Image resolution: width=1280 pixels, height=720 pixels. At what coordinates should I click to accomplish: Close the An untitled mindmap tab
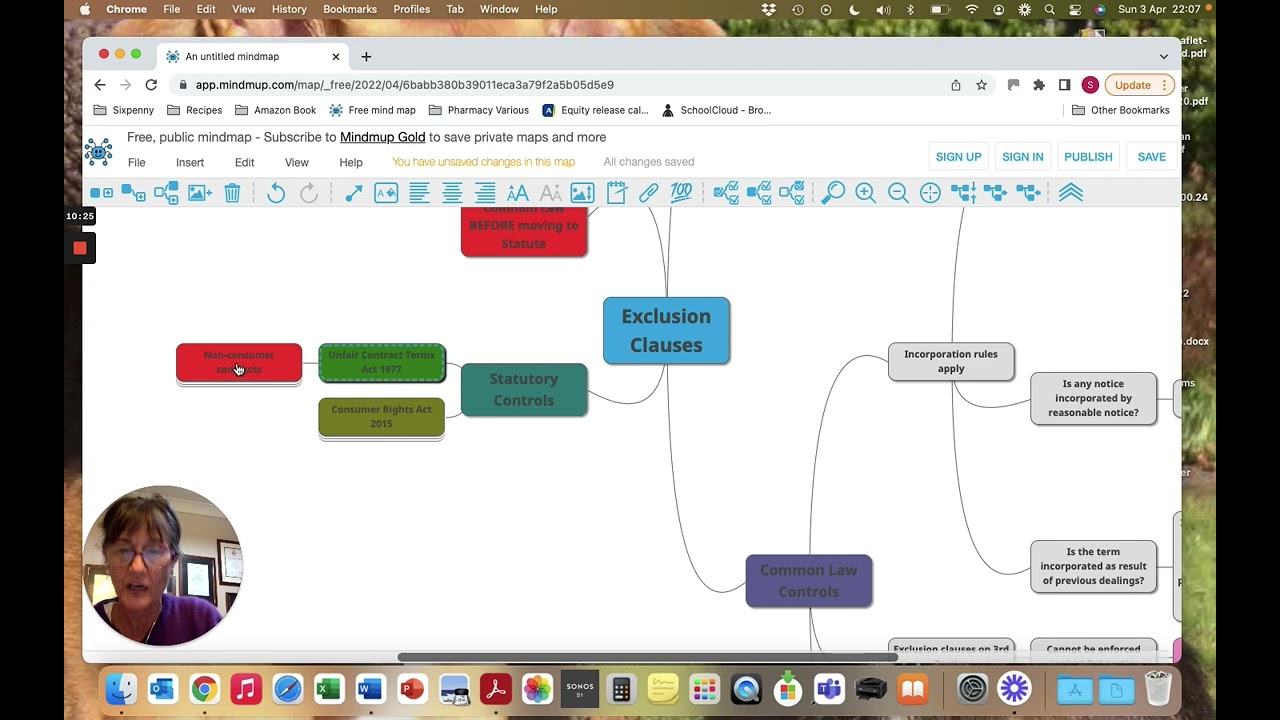(336, 56)
